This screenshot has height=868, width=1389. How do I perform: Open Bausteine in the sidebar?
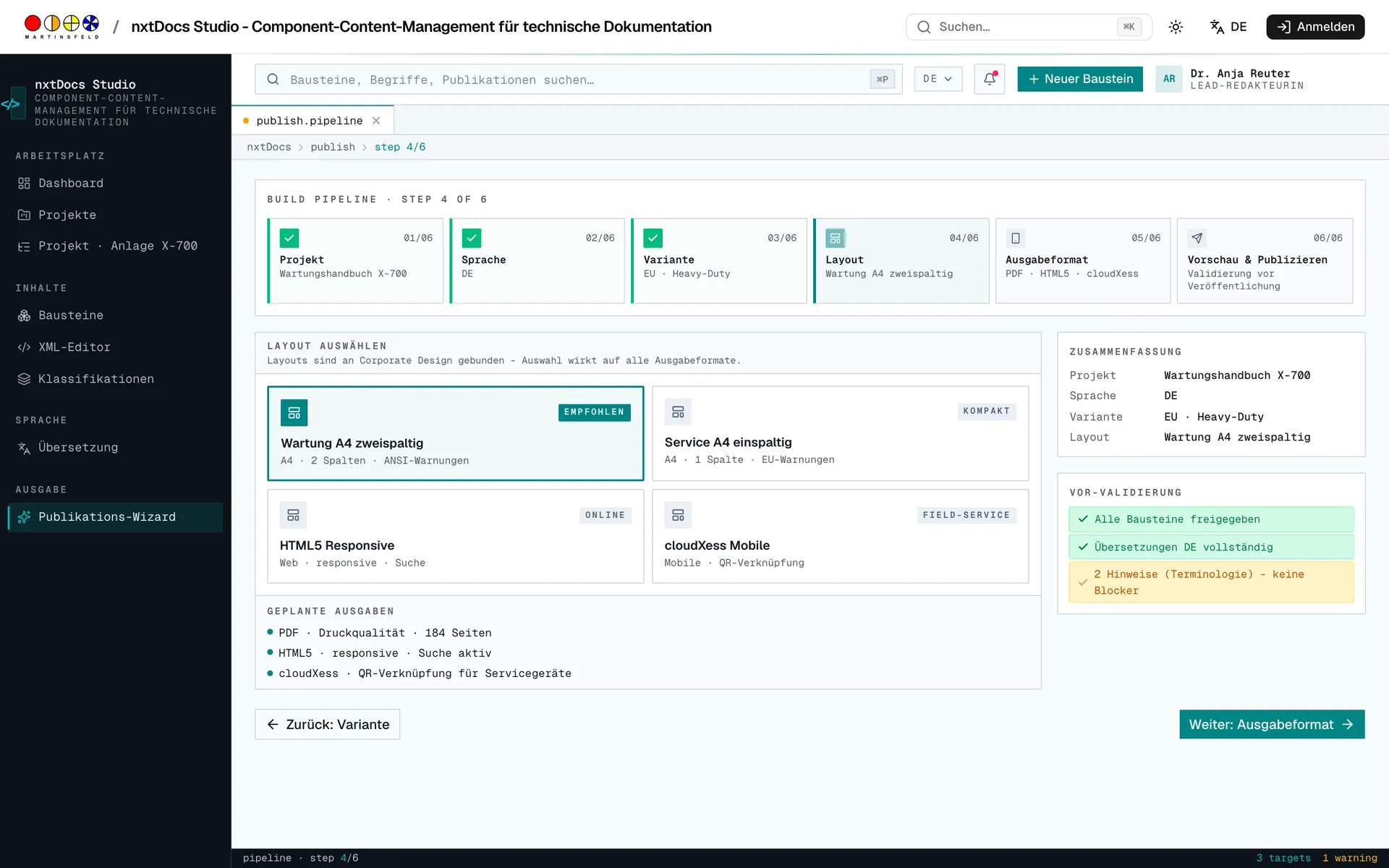pyautogui.click(x=116, y=315)
